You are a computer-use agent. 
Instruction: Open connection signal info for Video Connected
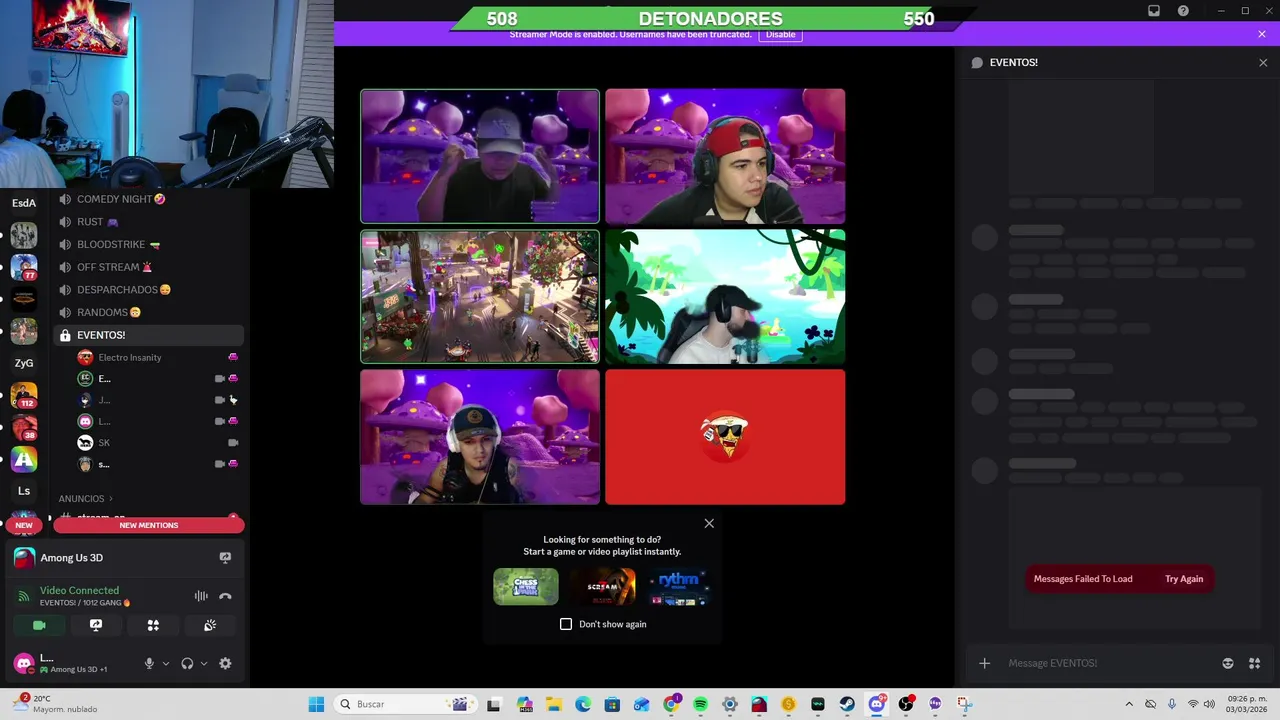tap(24, 596)
